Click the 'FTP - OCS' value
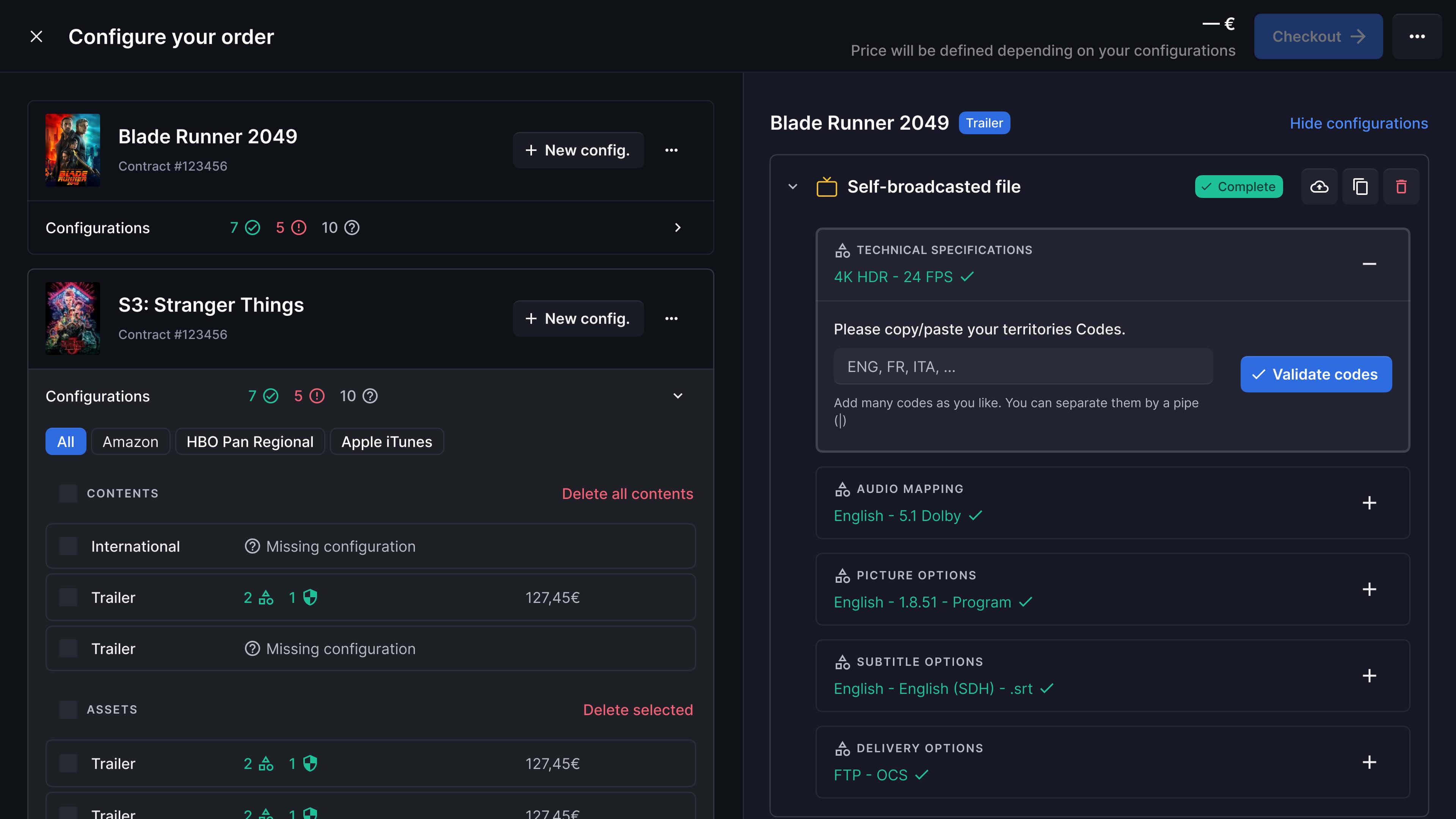Screen dimensions: 1456x819 point(871,775)
